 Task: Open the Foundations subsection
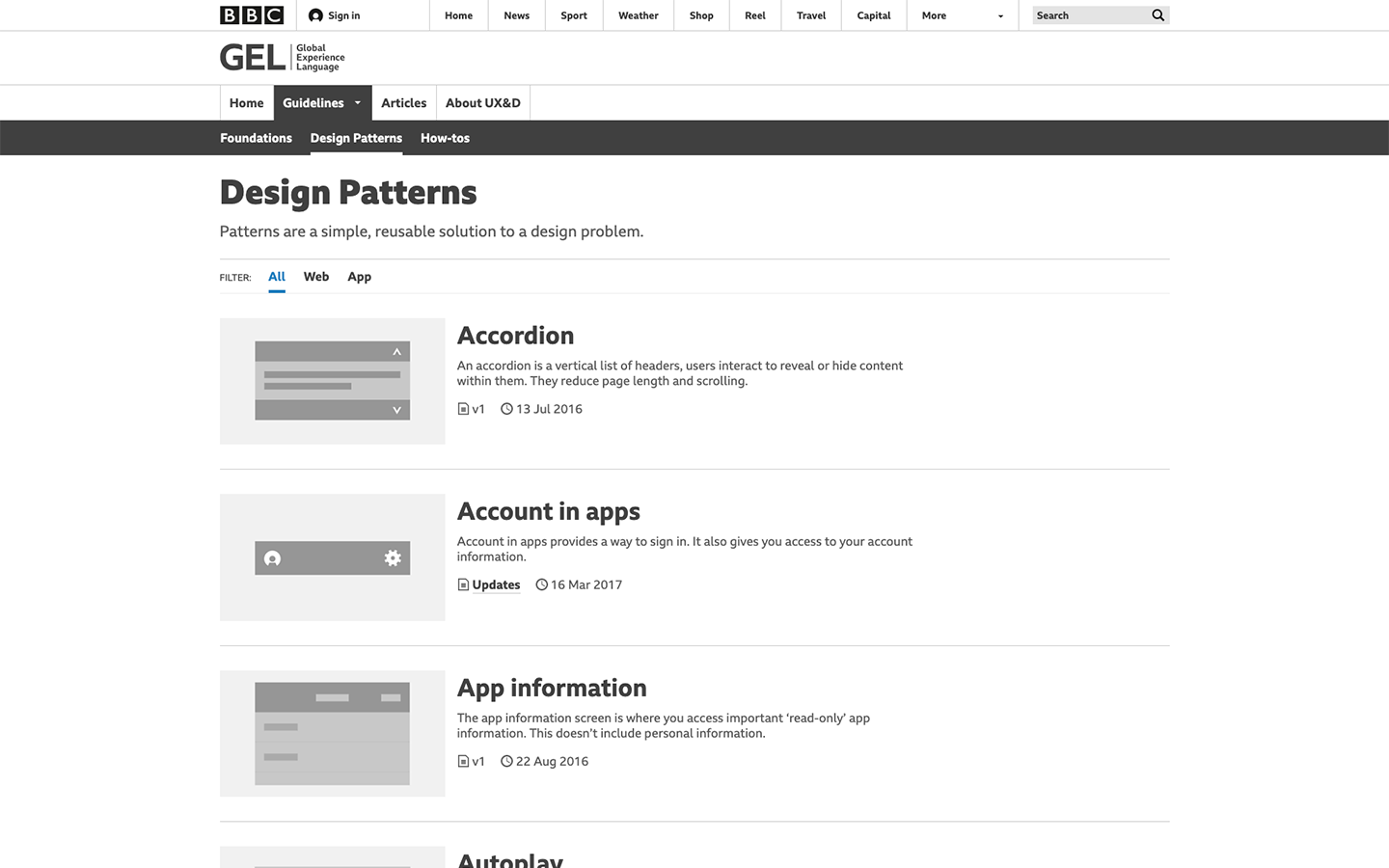256,138
